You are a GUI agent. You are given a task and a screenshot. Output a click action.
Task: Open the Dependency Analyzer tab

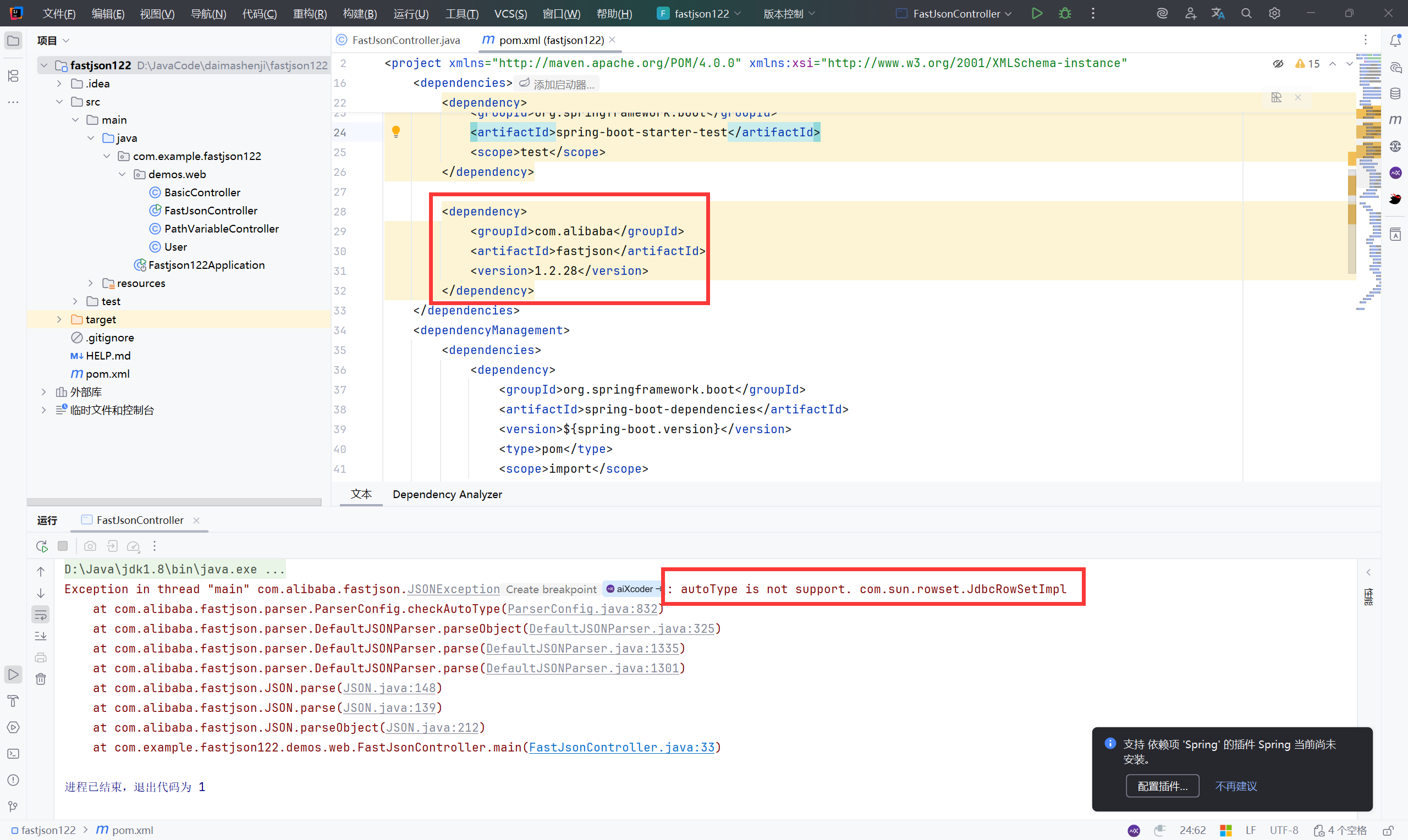(447, 494)
